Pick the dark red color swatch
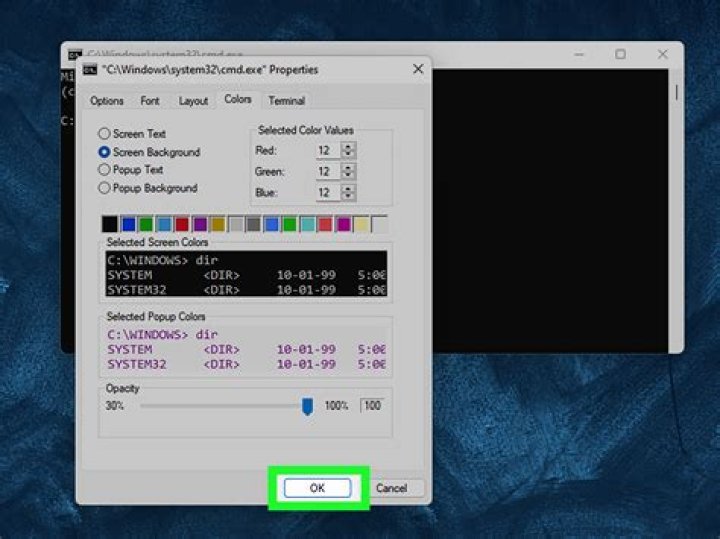Viewport: 720px width, 539px height. pos(182,224)
